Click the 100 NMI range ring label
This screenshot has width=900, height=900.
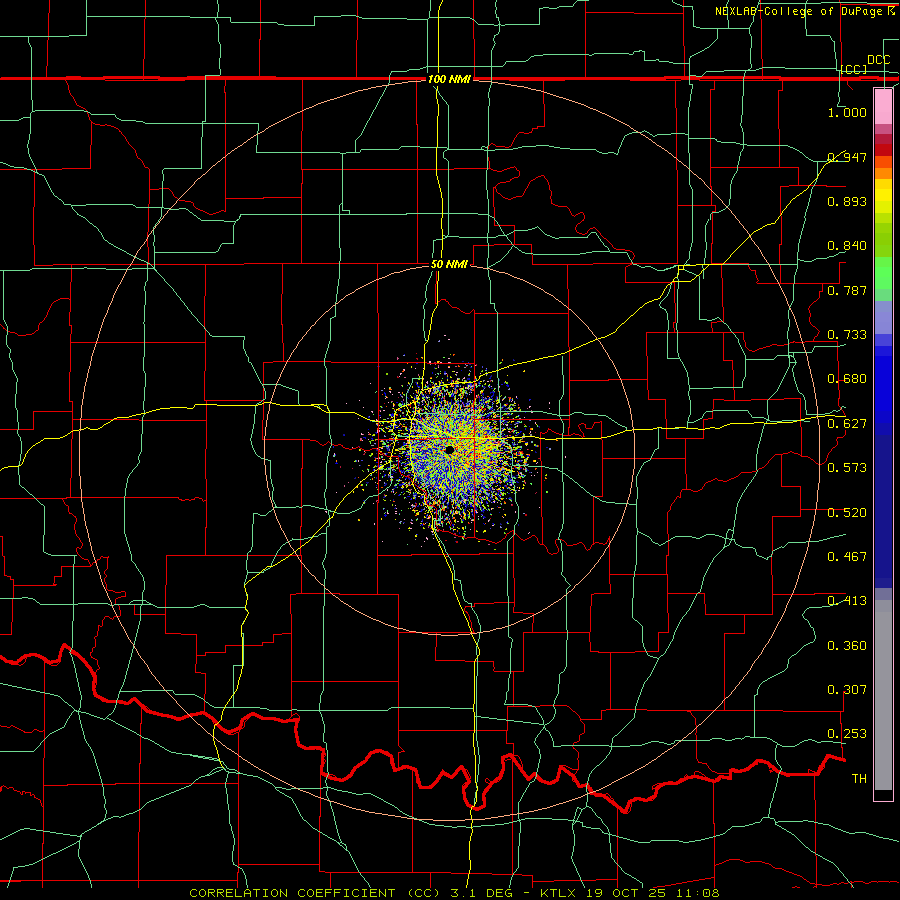point(449,79)
